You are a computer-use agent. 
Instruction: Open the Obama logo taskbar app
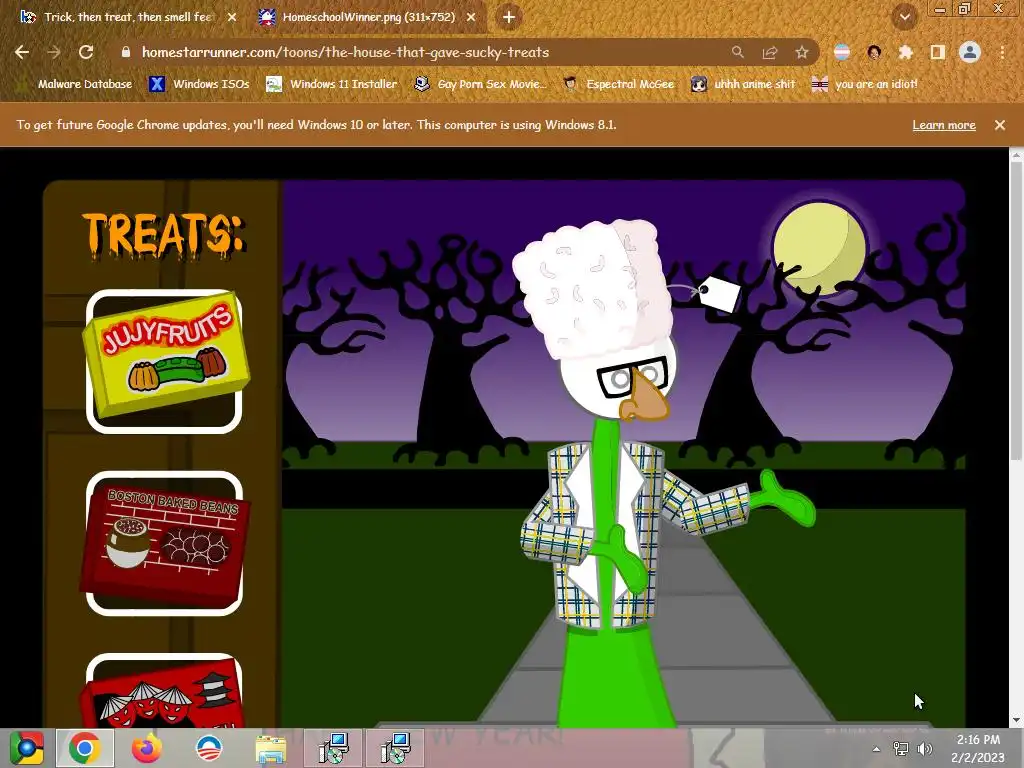209,748
